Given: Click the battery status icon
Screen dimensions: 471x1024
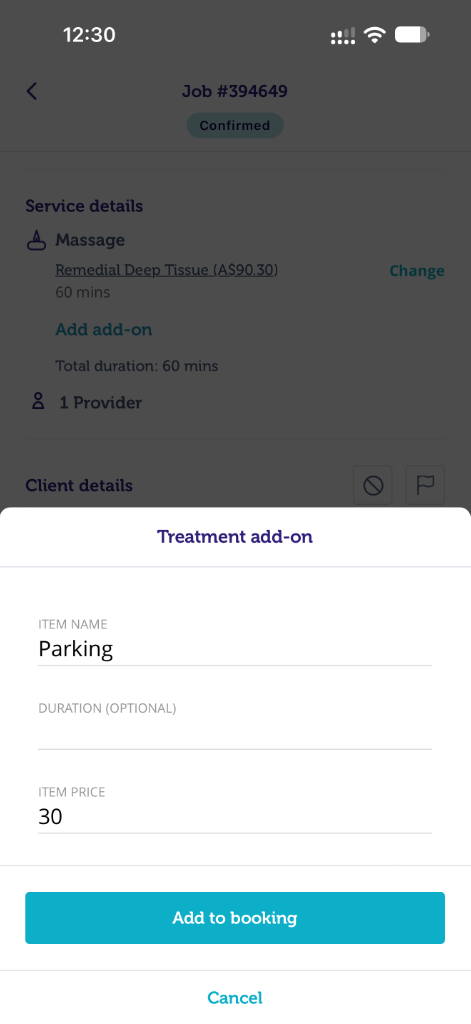Looking at the screenshot, I should point(412,35).
